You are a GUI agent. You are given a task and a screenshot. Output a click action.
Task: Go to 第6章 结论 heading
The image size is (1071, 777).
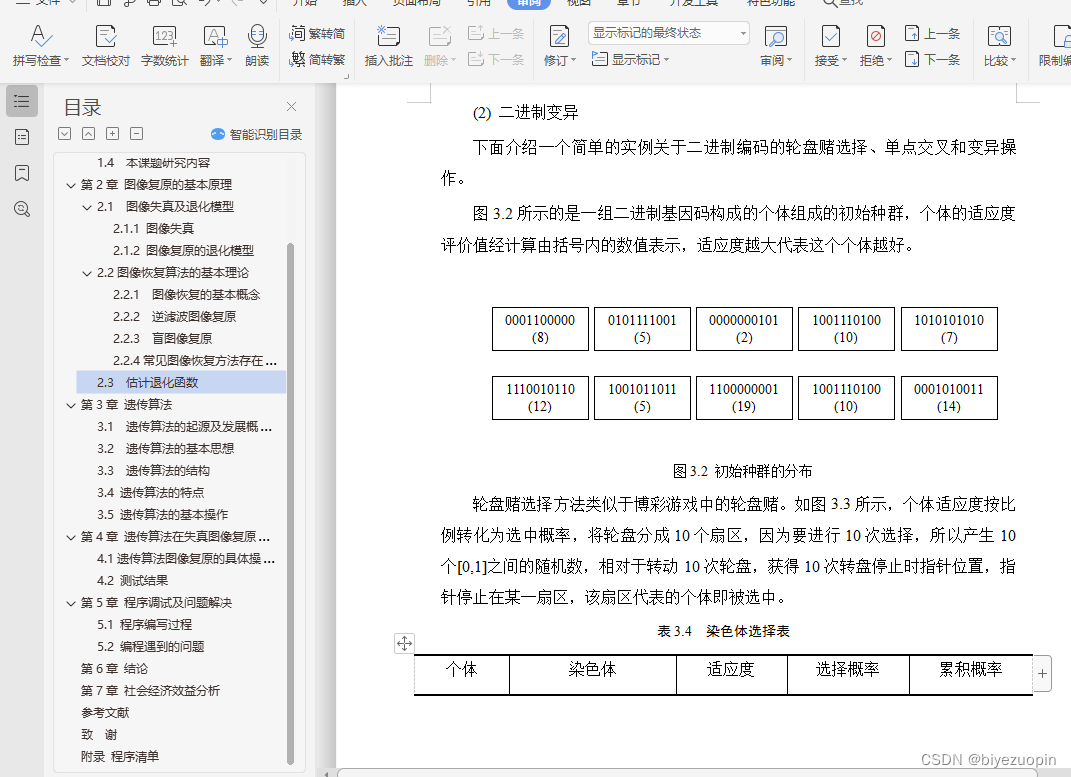[x=114, y=668]
